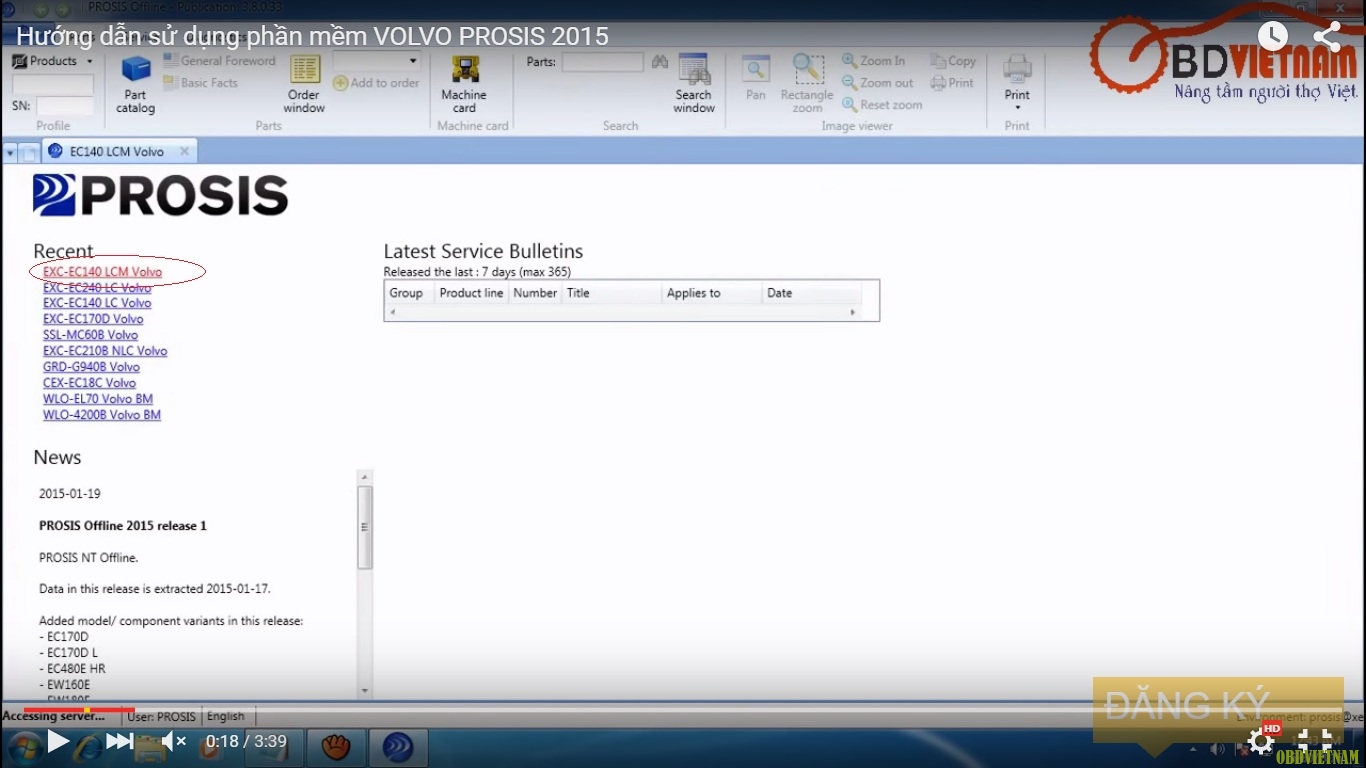1366x768 pixels.
Task: Click the Date column header
Action: click(x=811, y=293)
